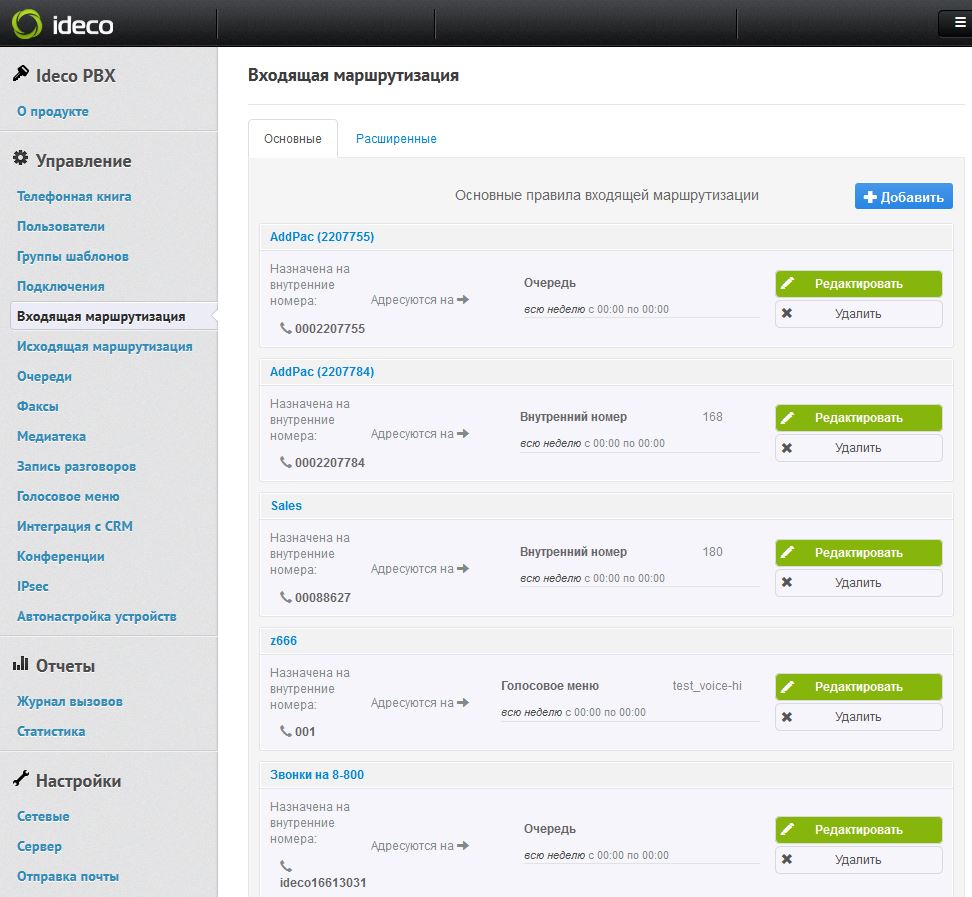The image size is (972, 897).
Task: Click the gear icon next to Управление
Action: [20, 160]
